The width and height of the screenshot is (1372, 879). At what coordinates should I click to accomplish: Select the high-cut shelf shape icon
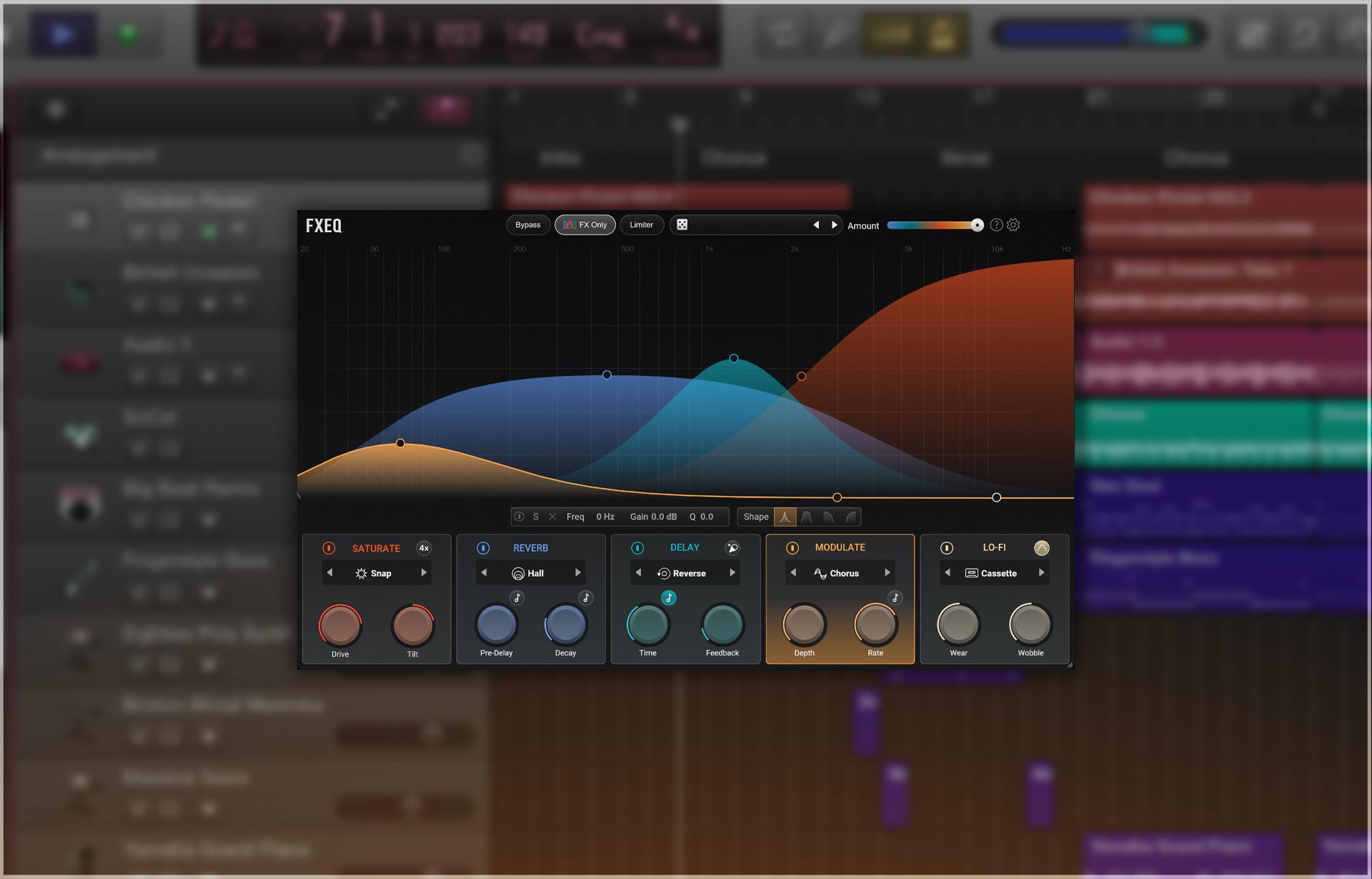pyautogui.click(x=828, y=517)
